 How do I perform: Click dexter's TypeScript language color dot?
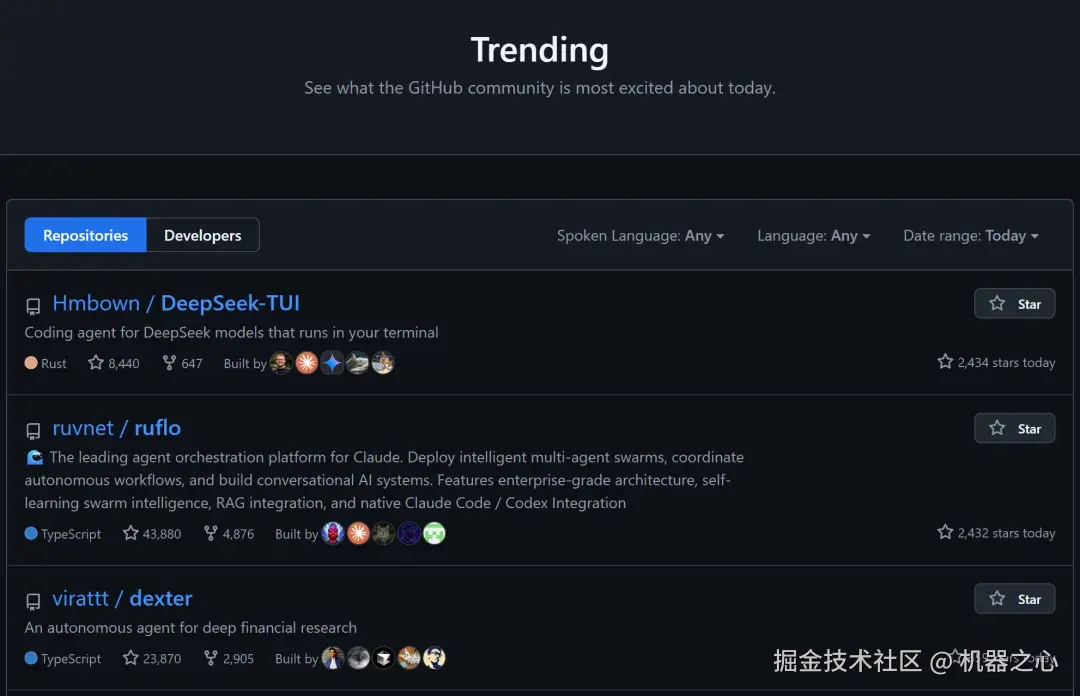(x=31, y=658)
